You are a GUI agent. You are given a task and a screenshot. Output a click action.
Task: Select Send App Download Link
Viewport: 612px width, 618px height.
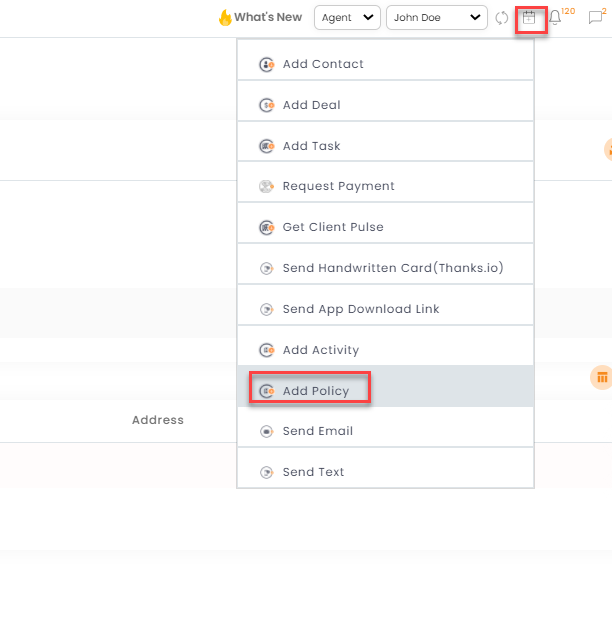click(385, 309)
